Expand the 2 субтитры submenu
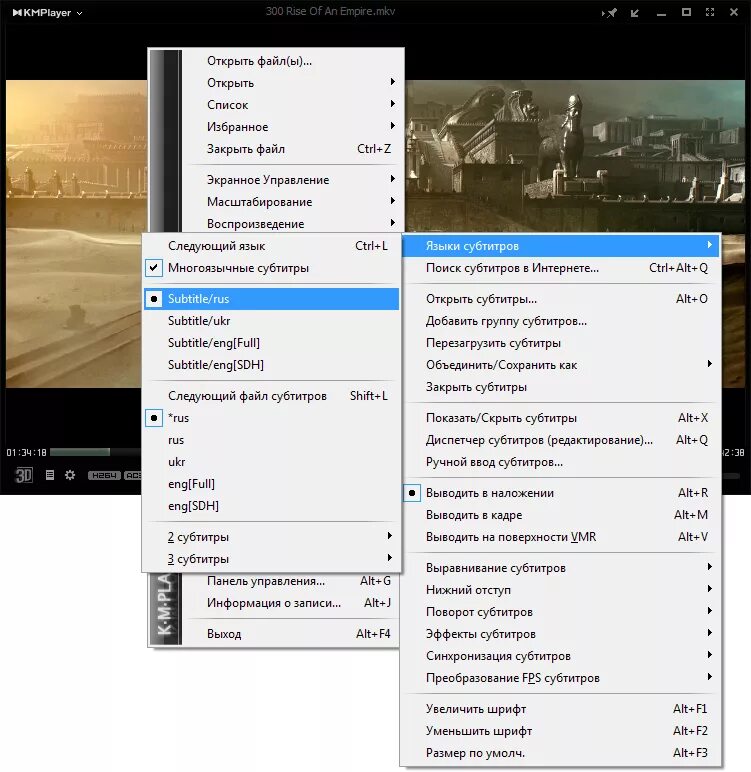 [x=271, y=537]
